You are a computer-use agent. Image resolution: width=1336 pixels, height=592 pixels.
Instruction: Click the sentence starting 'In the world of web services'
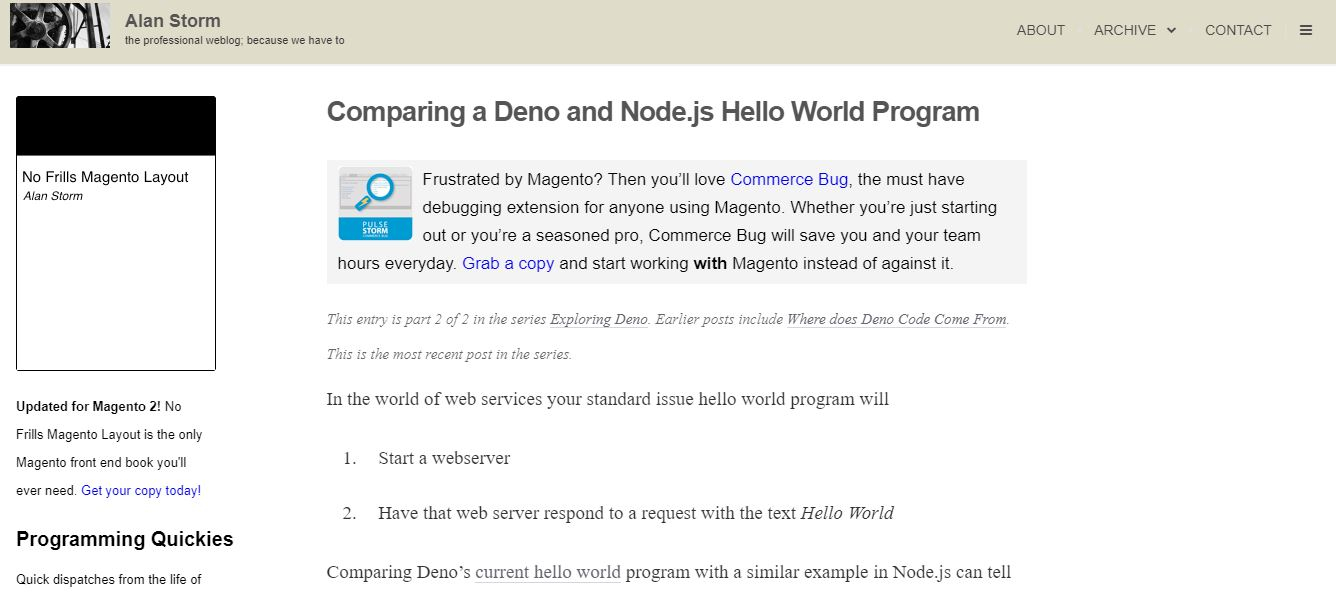point(608,399)
